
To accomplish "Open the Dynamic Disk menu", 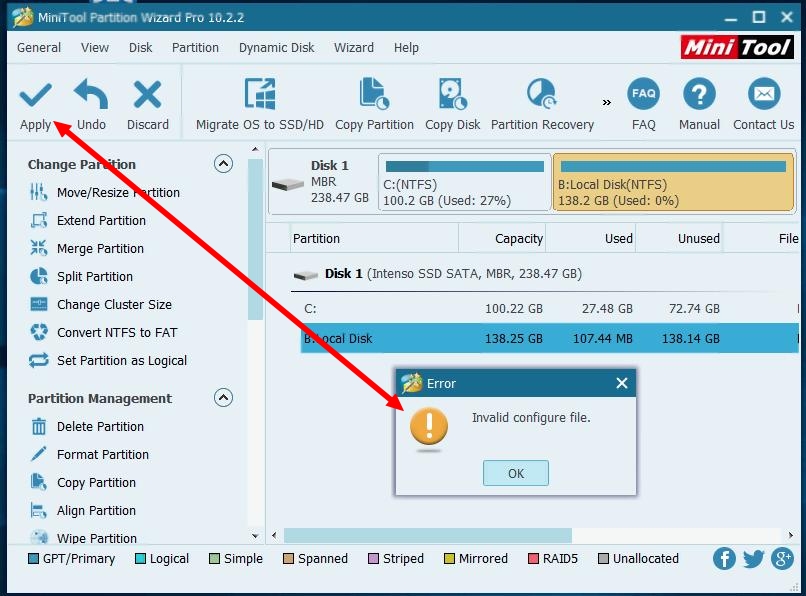I will tap(277, 48).
